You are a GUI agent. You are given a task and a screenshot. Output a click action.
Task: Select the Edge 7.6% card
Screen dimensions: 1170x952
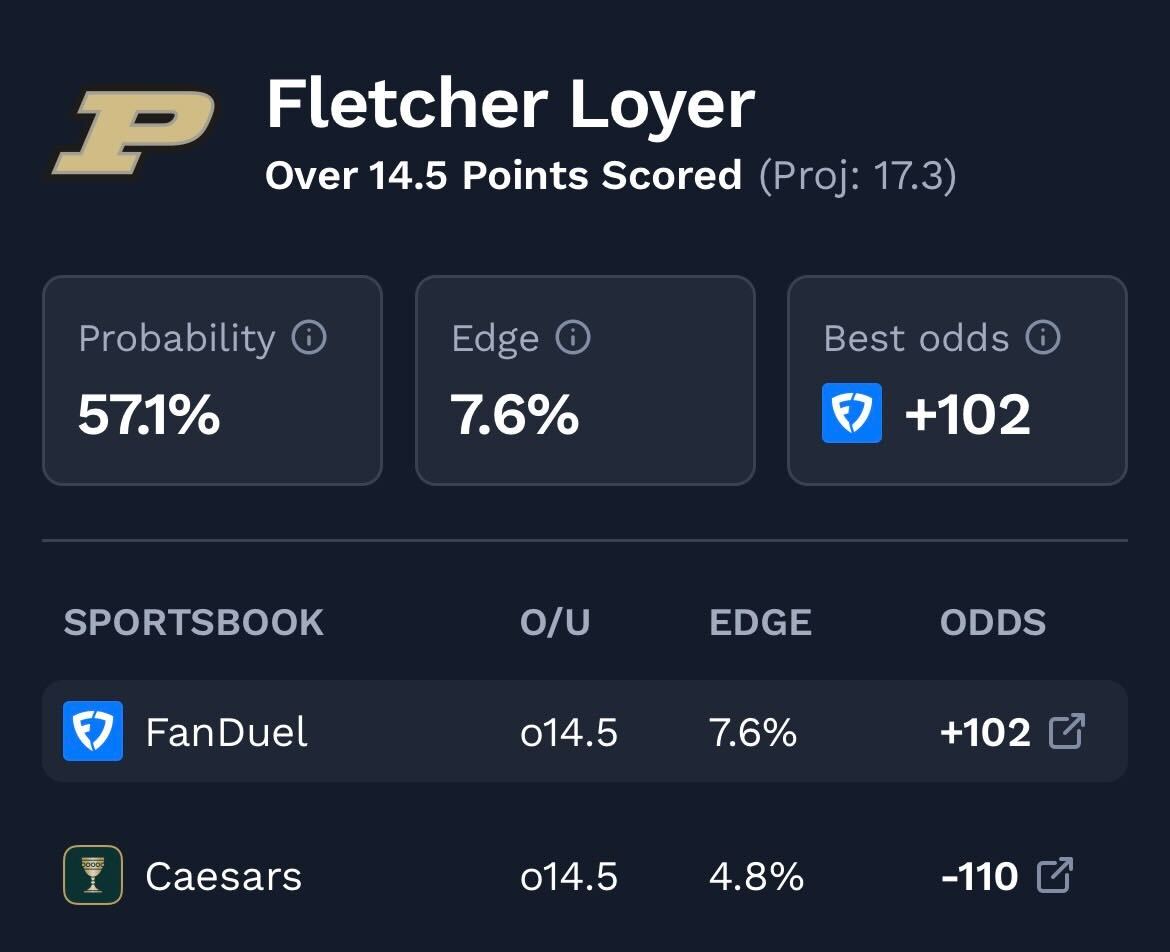(585, 381)
